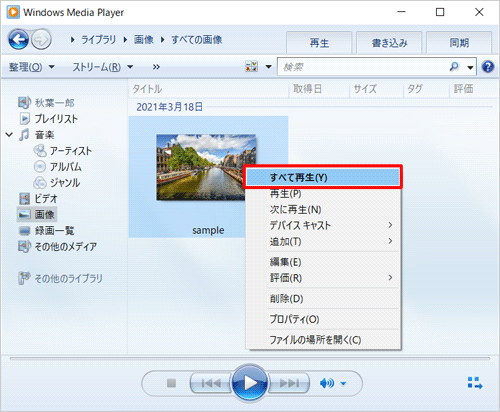
Task: Open その他のメディア in the navigation pane
Action: pos(66,246)
